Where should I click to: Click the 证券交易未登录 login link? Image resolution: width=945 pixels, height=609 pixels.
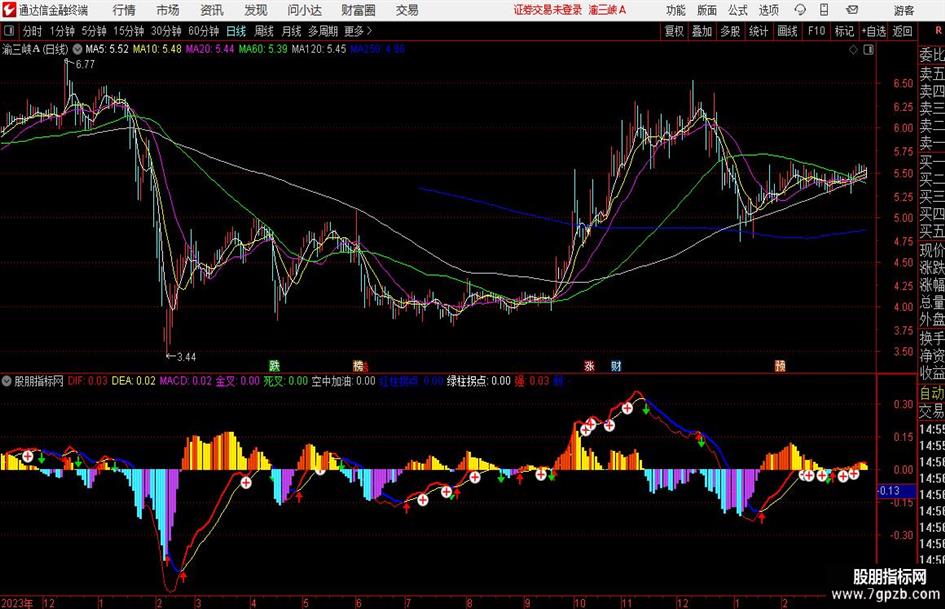pos(548,10)
